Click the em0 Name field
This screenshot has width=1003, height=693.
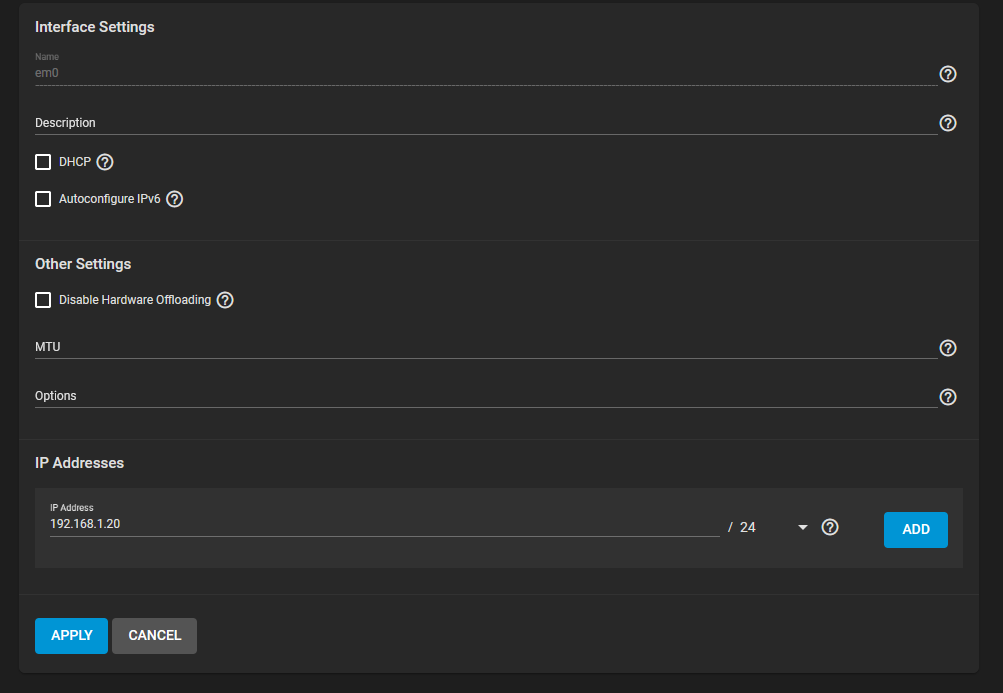[486, 73]
